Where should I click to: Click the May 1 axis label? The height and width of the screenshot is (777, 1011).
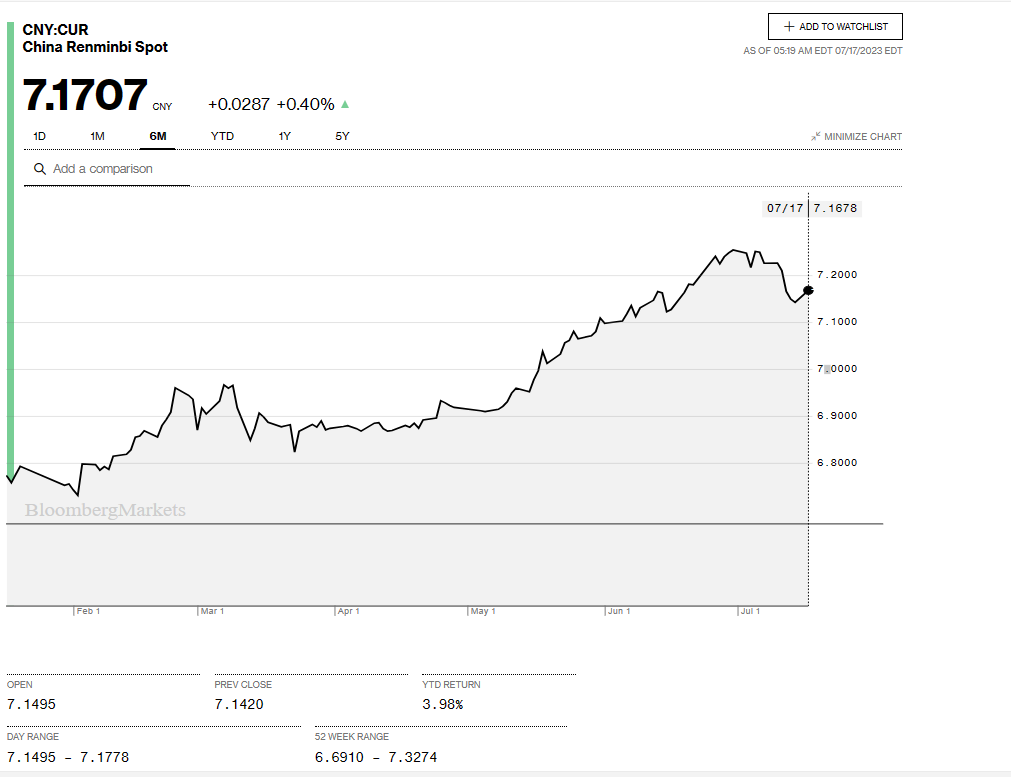pos(483,611)
